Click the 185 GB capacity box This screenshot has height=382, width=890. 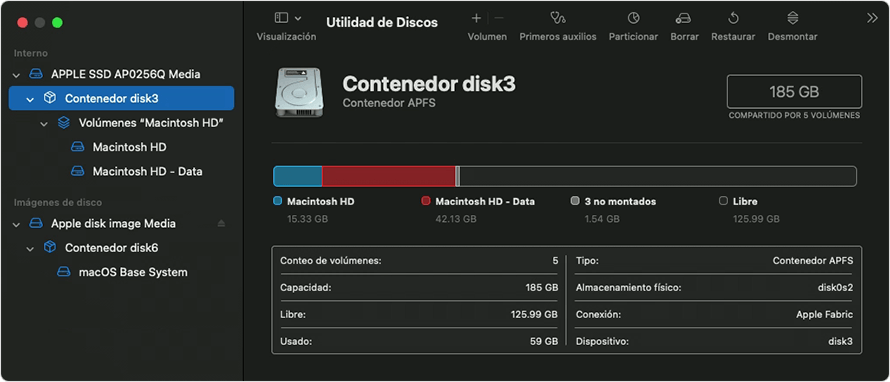794,91
